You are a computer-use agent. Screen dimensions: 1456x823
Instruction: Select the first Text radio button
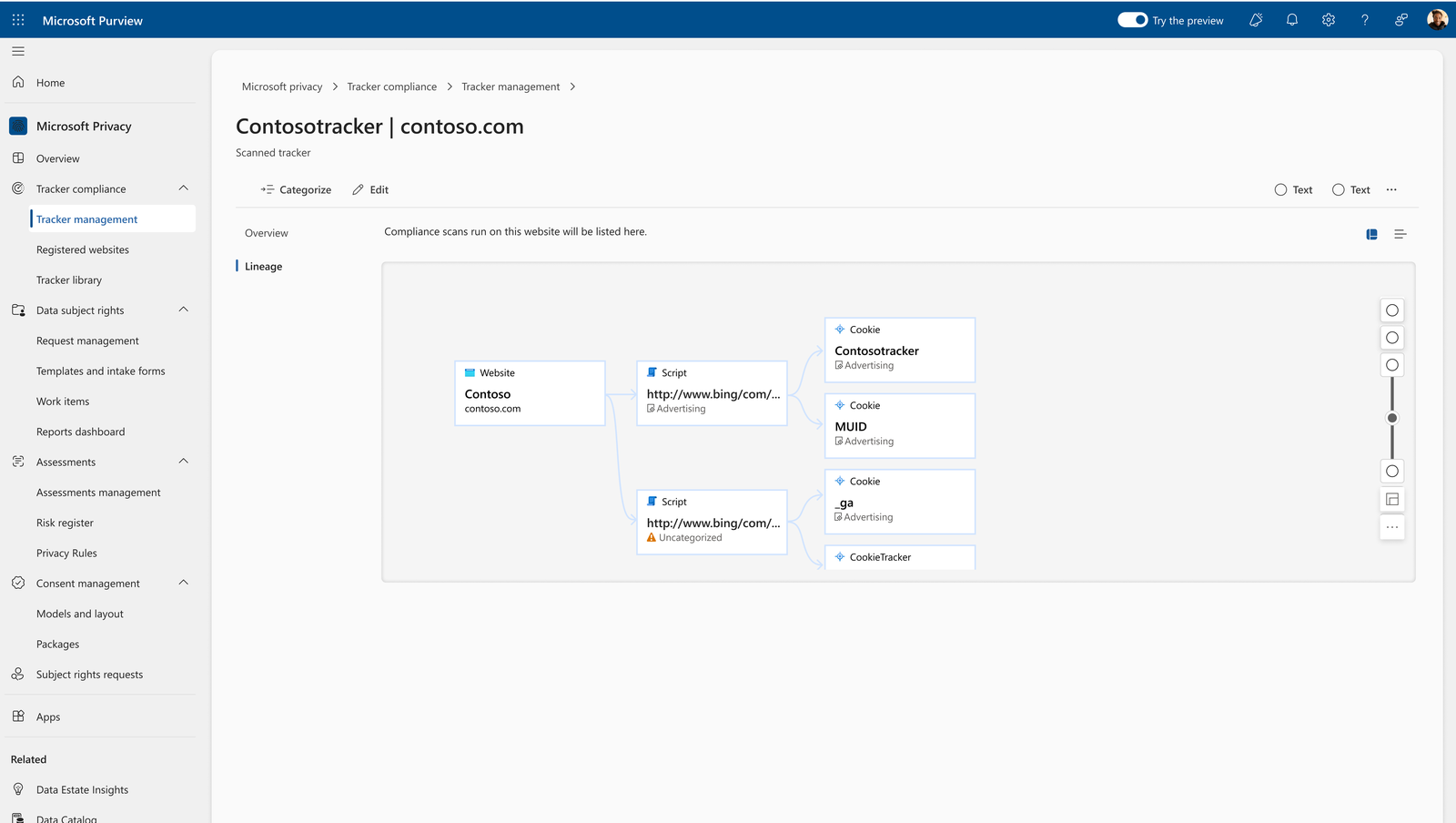1280,189
